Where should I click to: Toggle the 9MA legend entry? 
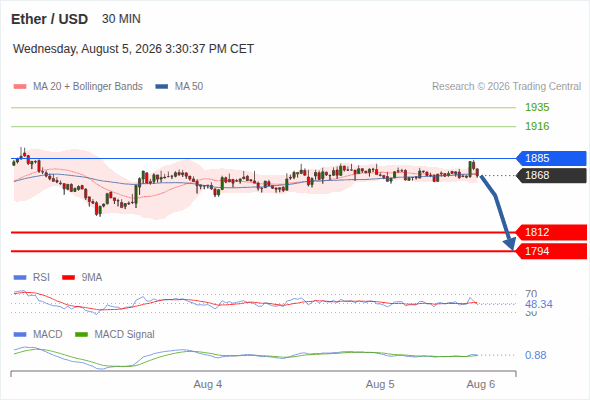(x=82, y=277)
